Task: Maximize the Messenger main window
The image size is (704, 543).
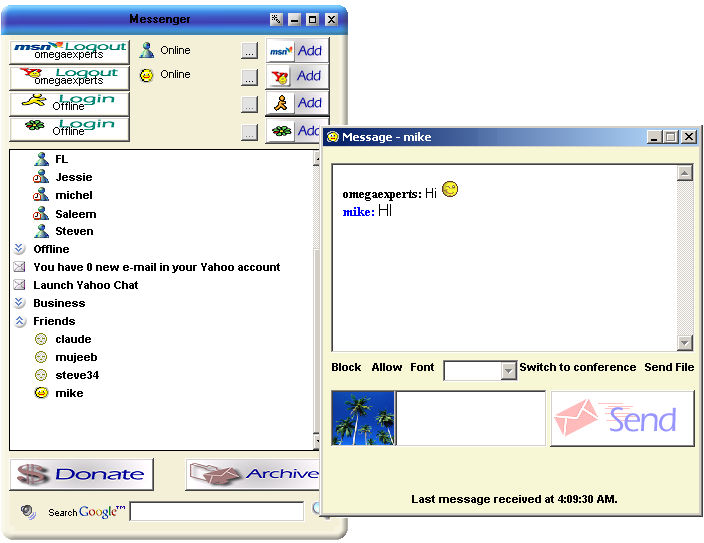Action: coord(312,19)
